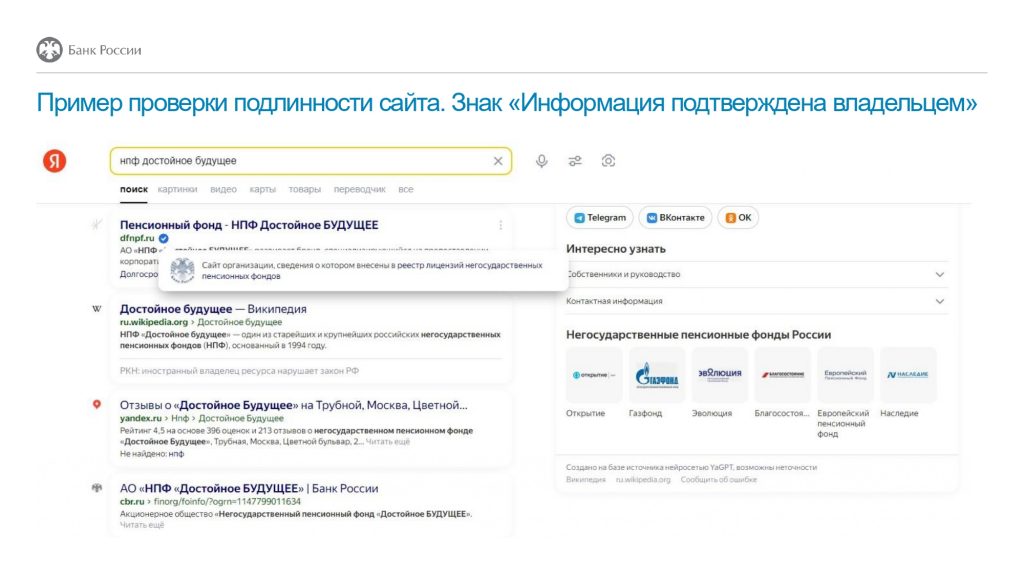This screenshot has height=576, width=1024.
Task: Open the three-dot menu of first result
Action: 501,225
